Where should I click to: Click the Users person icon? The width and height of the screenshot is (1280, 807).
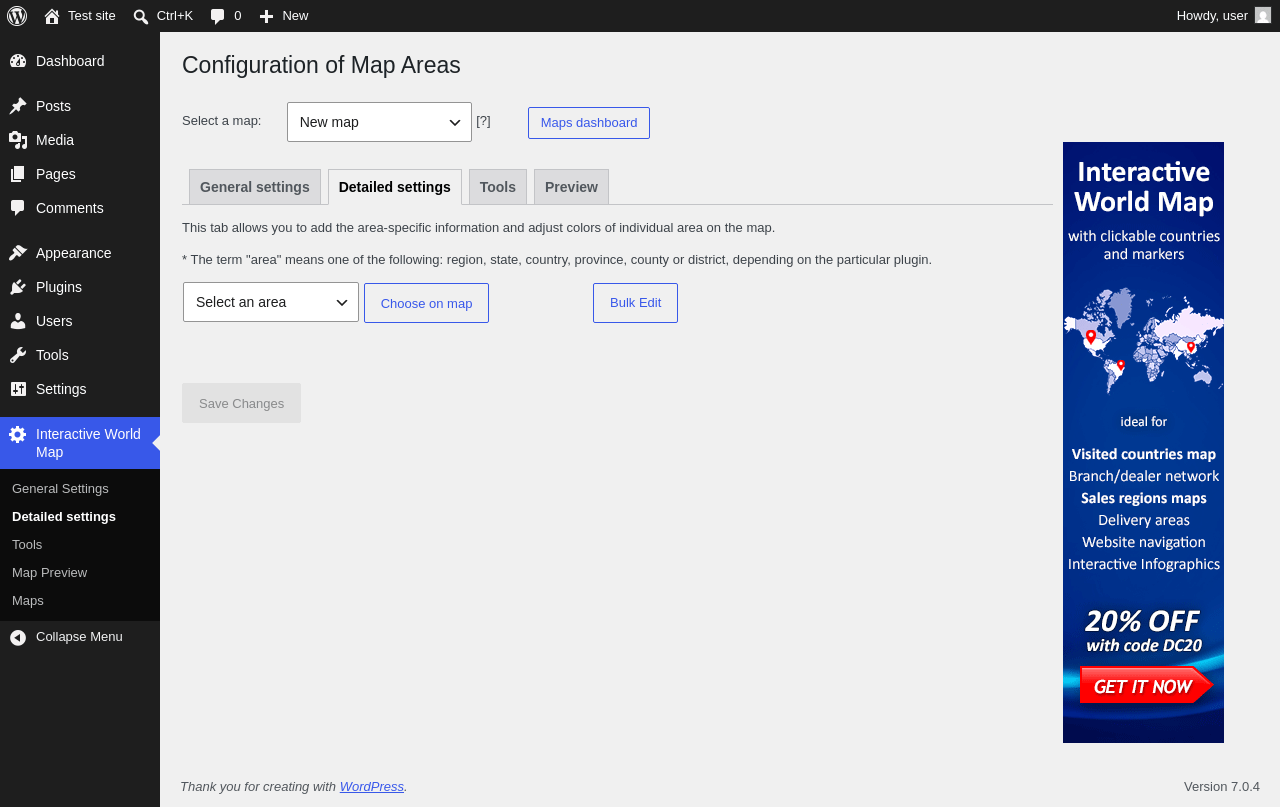18,321
